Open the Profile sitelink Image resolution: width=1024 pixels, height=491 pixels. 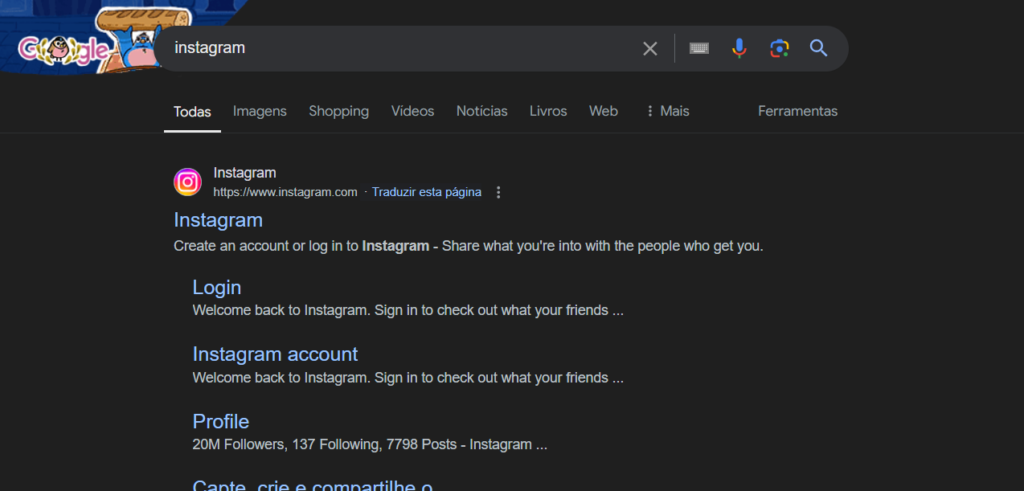pos(221,421)
